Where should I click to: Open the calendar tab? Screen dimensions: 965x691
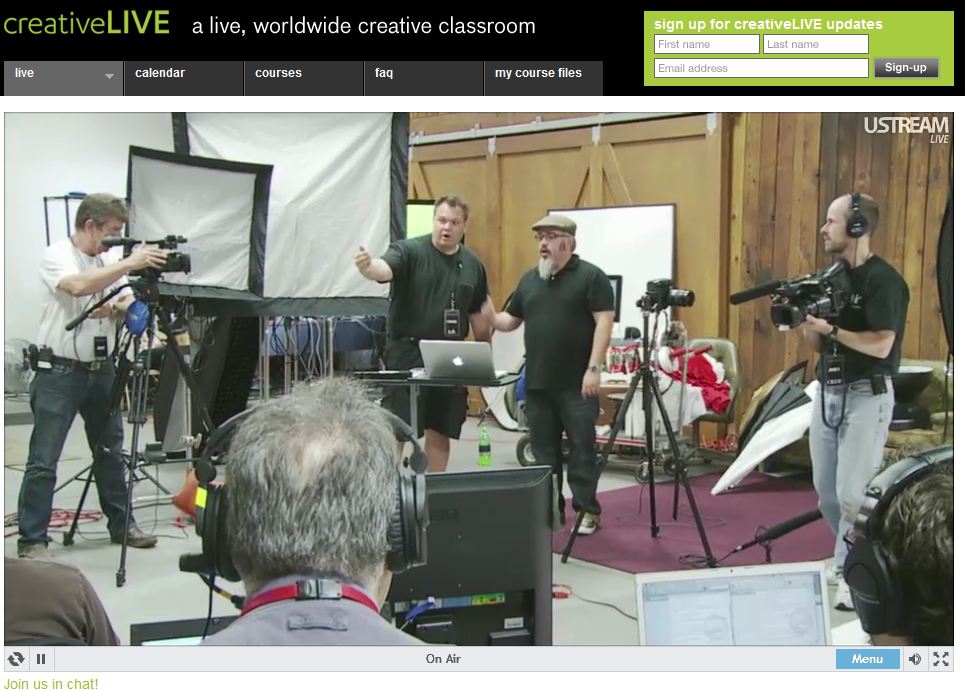(183, 78)
